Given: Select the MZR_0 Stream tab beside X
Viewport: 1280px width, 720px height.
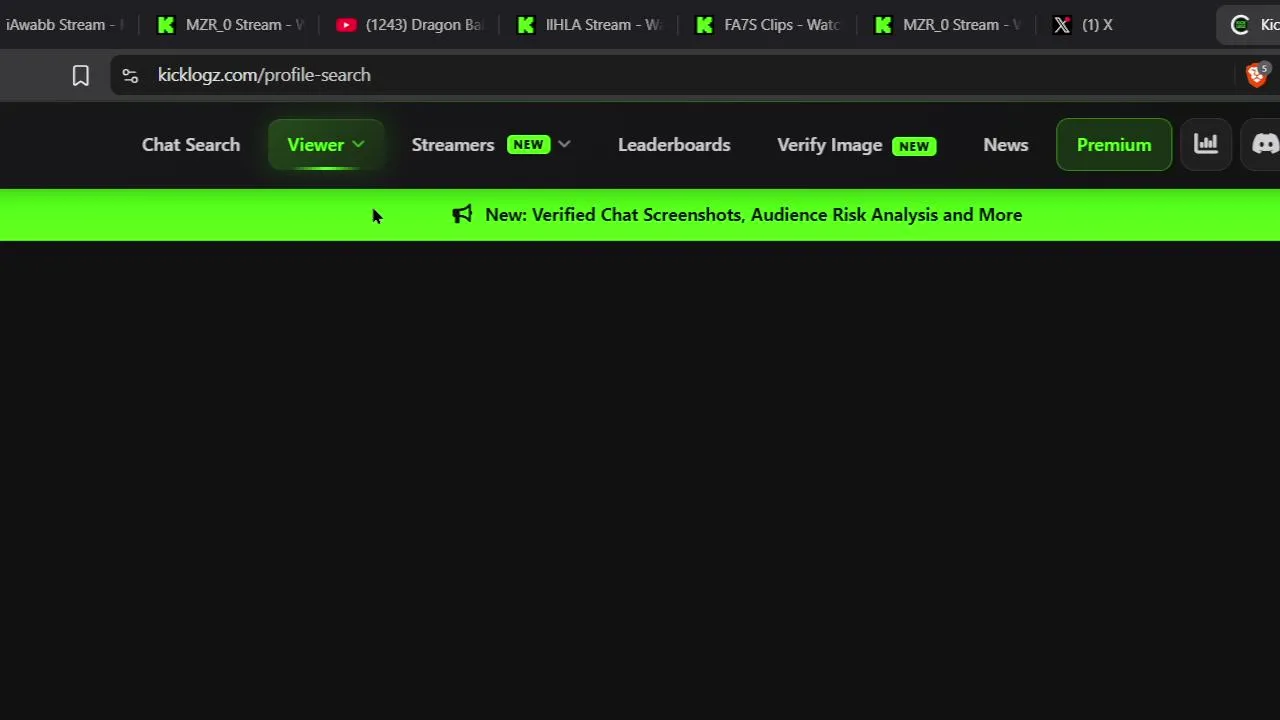Looking at the screenshot, I should point(946,25).
